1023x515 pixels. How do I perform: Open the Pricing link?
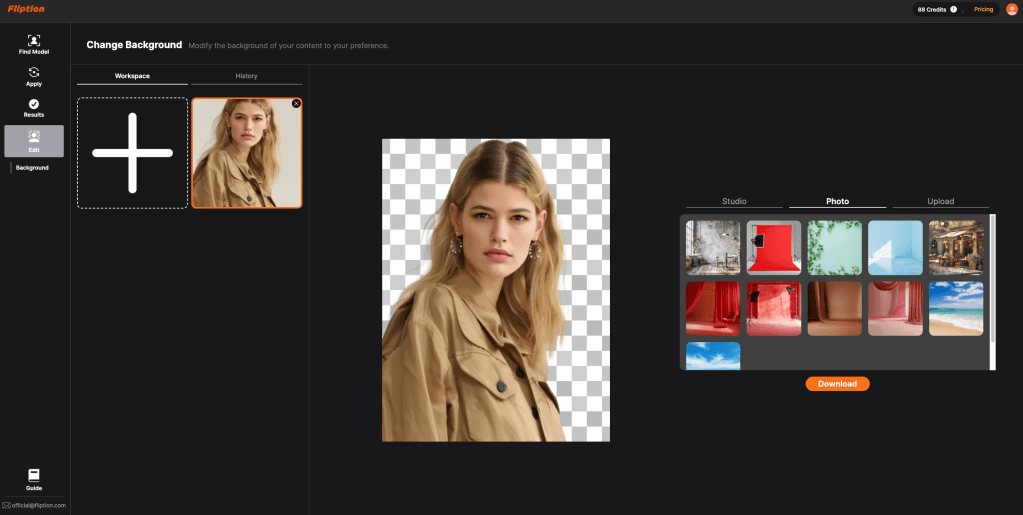point(983,9)
